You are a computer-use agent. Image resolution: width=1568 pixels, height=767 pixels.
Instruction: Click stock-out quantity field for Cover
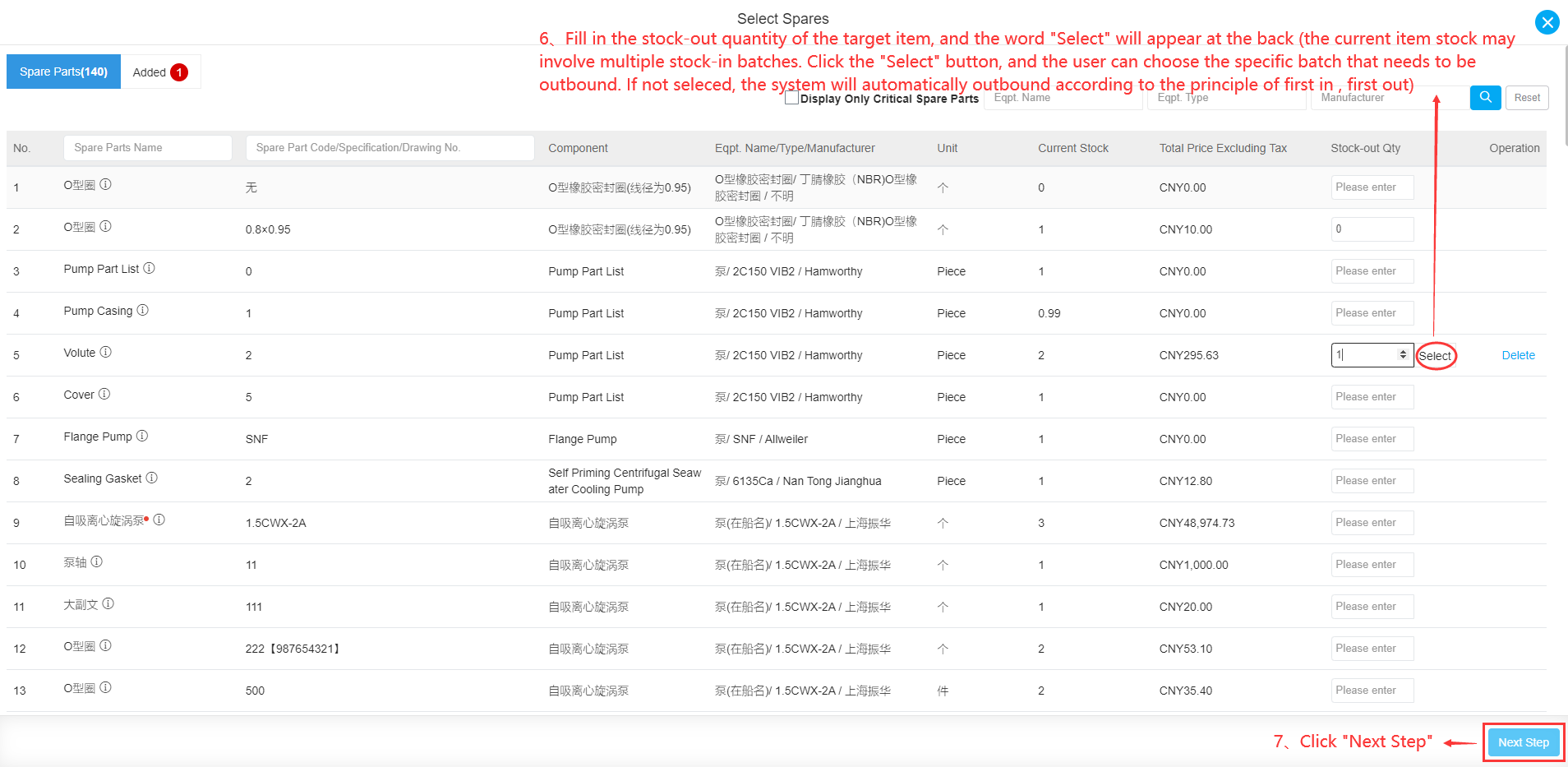(1372, 397)
